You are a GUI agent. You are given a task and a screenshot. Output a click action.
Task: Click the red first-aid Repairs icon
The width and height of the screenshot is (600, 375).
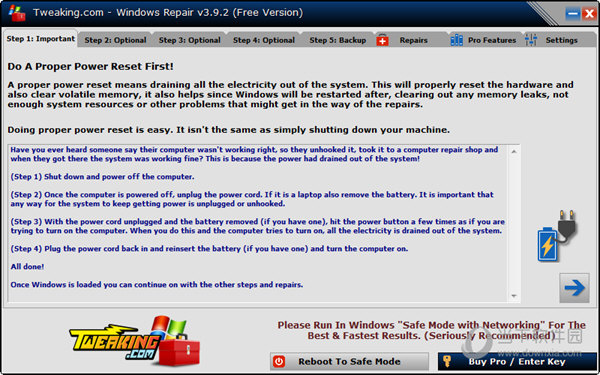click(x=382, y=40)
